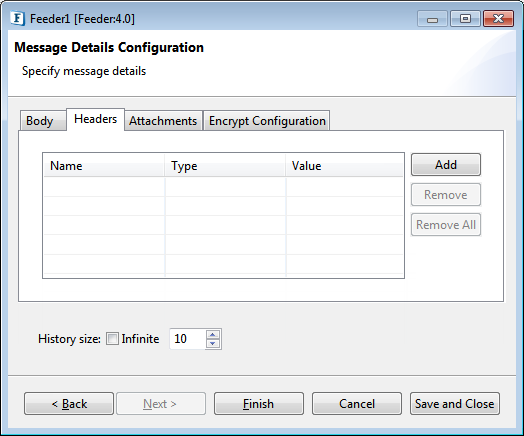Click the Finish button
The image size is (524, 436).
click(x=259, y=404)
